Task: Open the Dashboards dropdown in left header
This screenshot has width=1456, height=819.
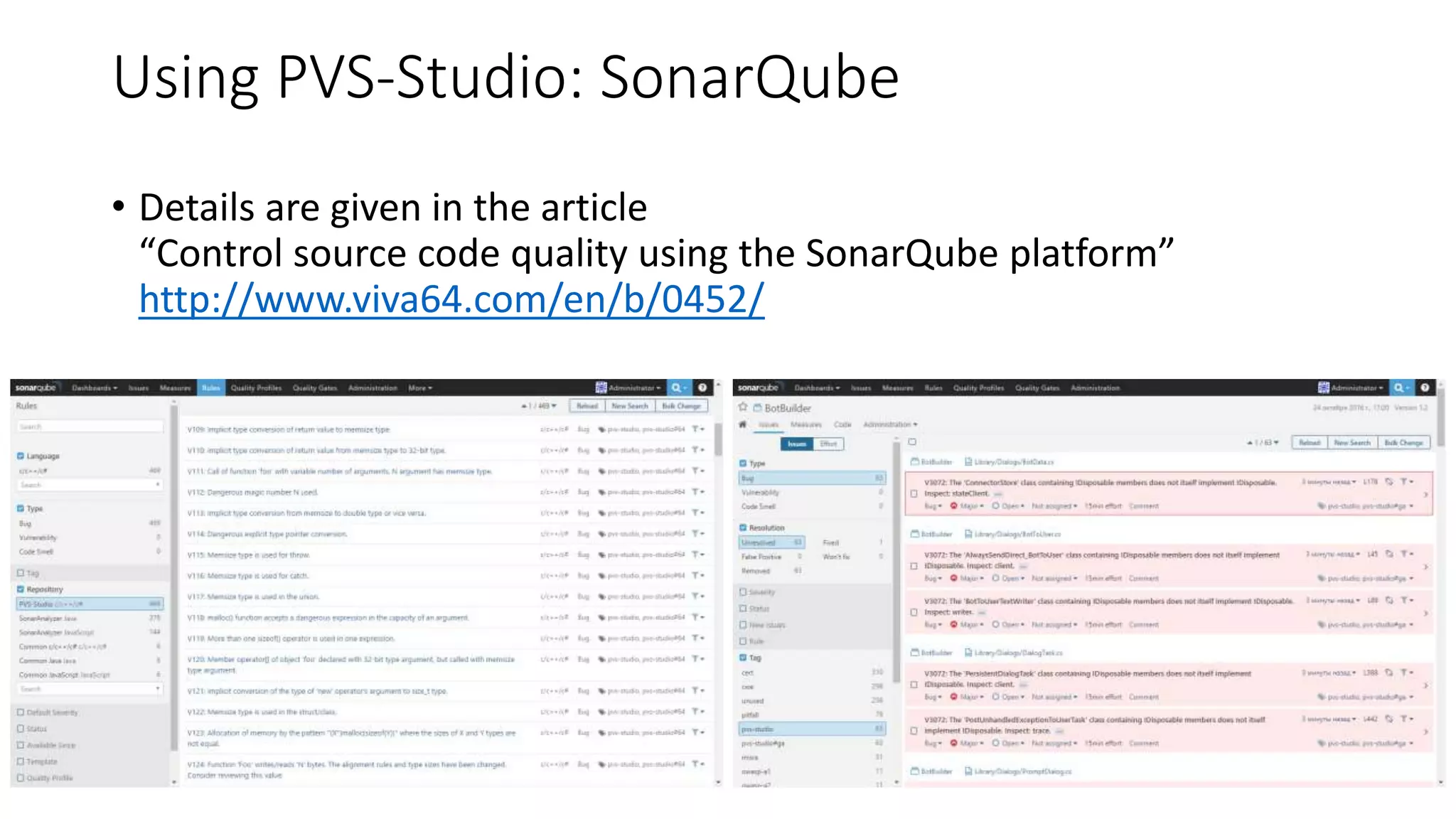Action: coord(95,388)
